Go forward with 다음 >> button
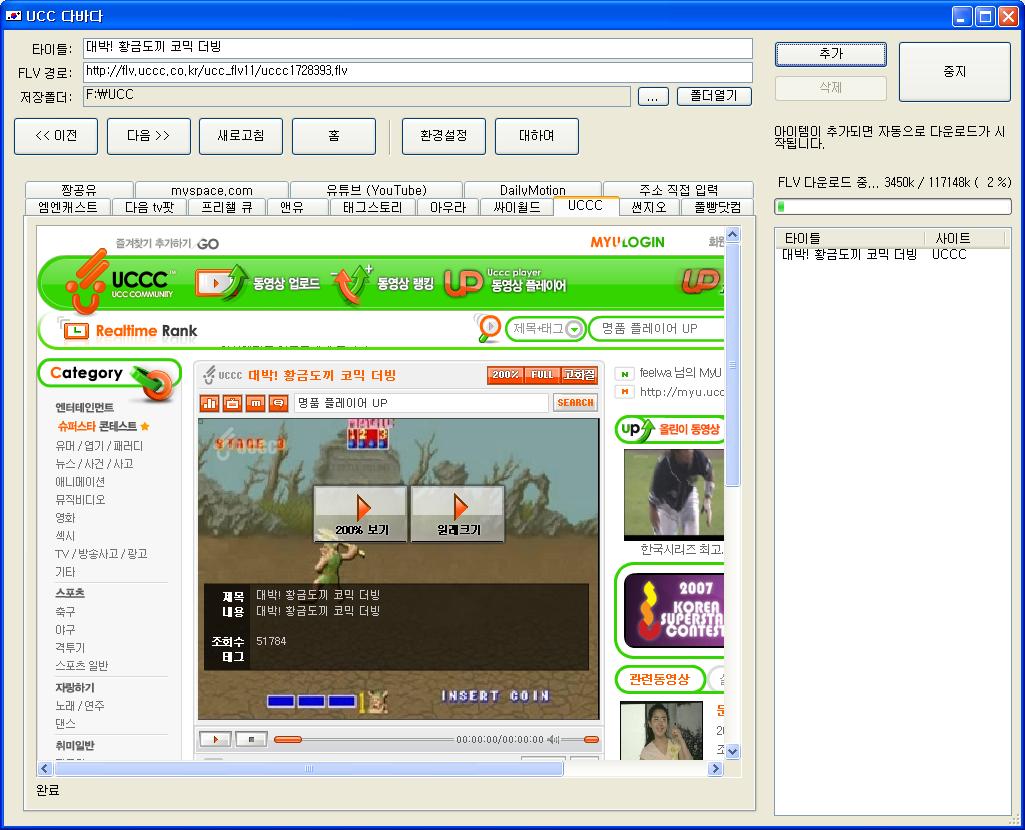1025x830 pixels. coord(148,136)
